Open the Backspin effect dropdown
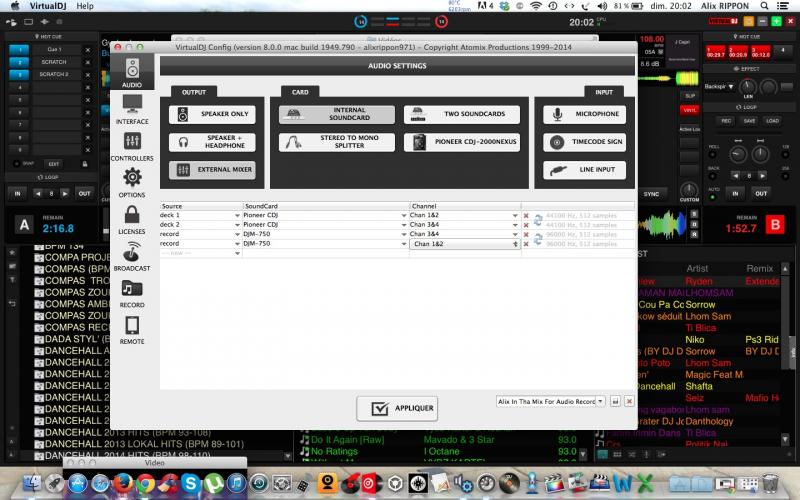Viewport: 800px width, 500px height. click(719, 87)
